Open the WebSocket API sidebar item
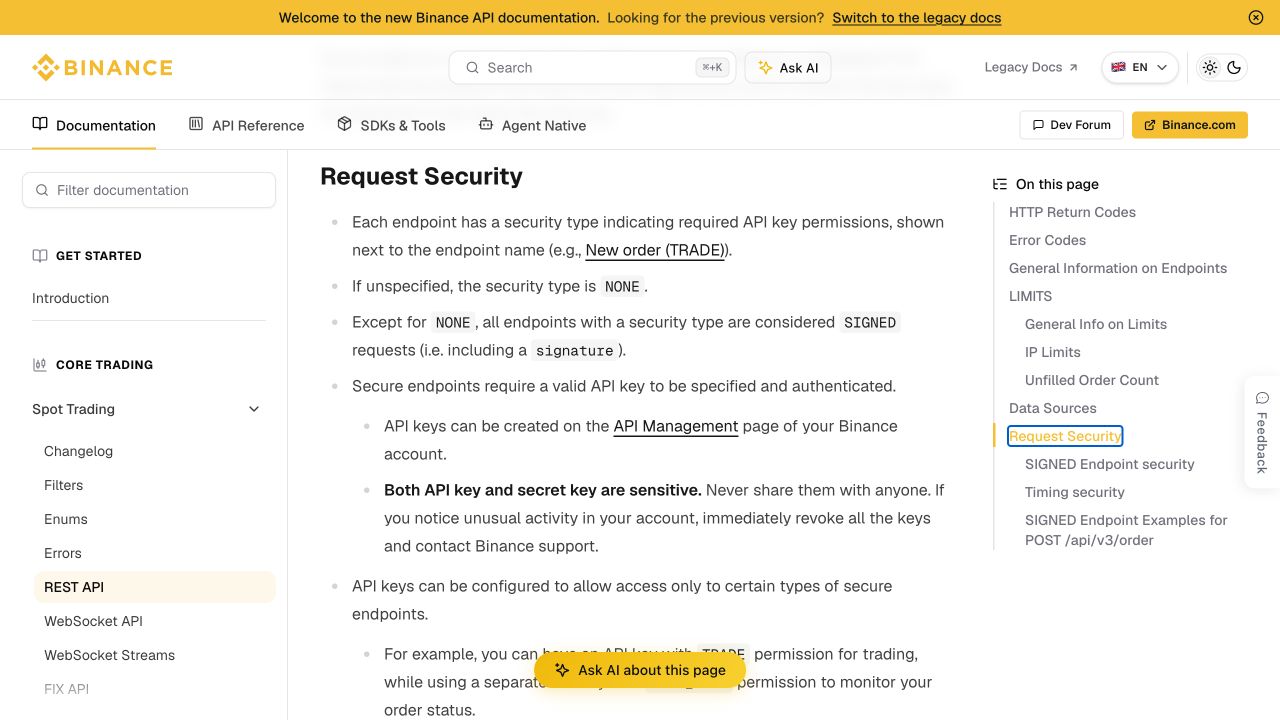The height and width of the screenshot is (720, 1280). coord(93,621)
